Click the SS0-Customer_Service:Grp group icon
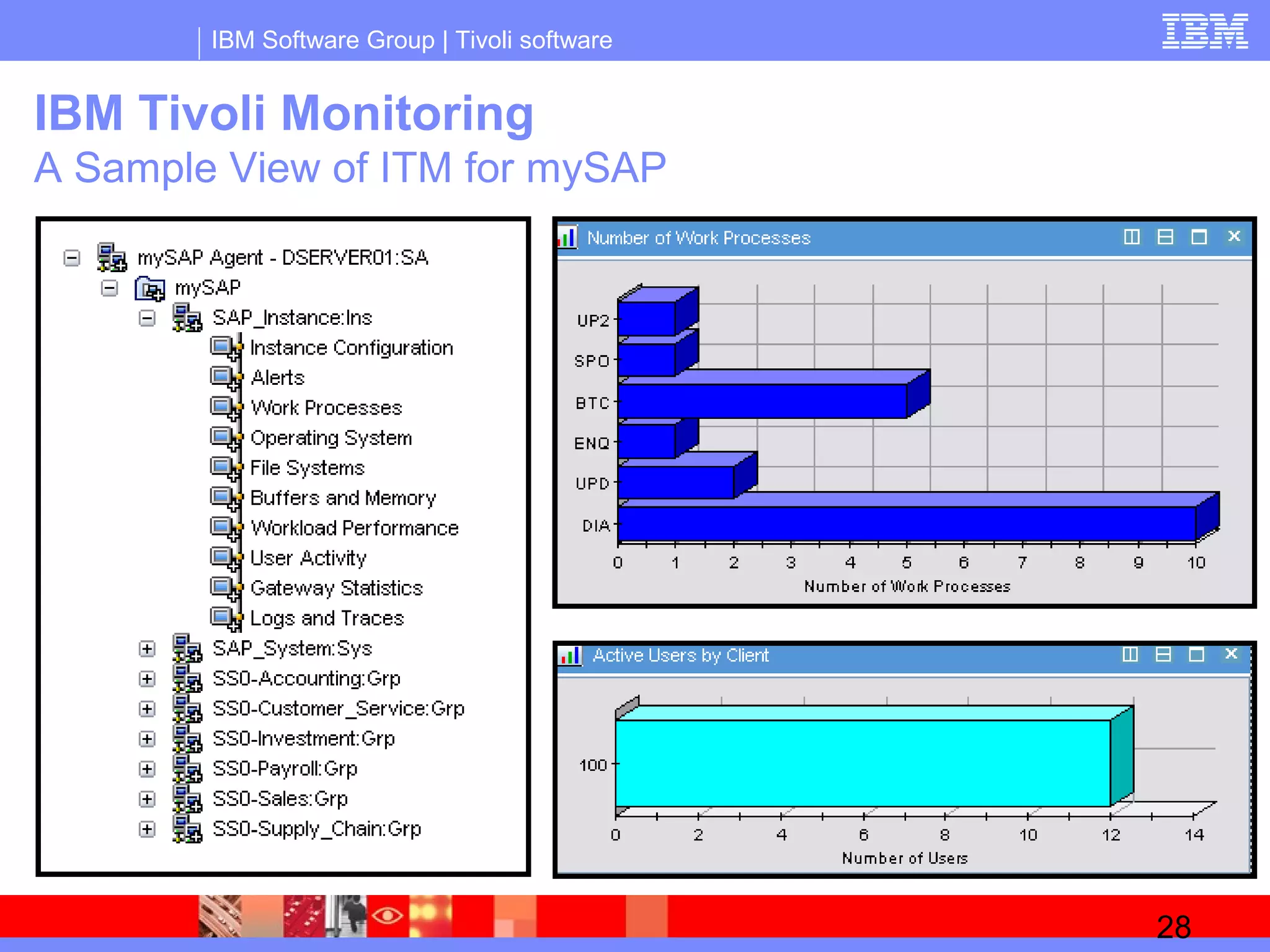The height and width of the screenshot is (952, 1270). (187, 708)
